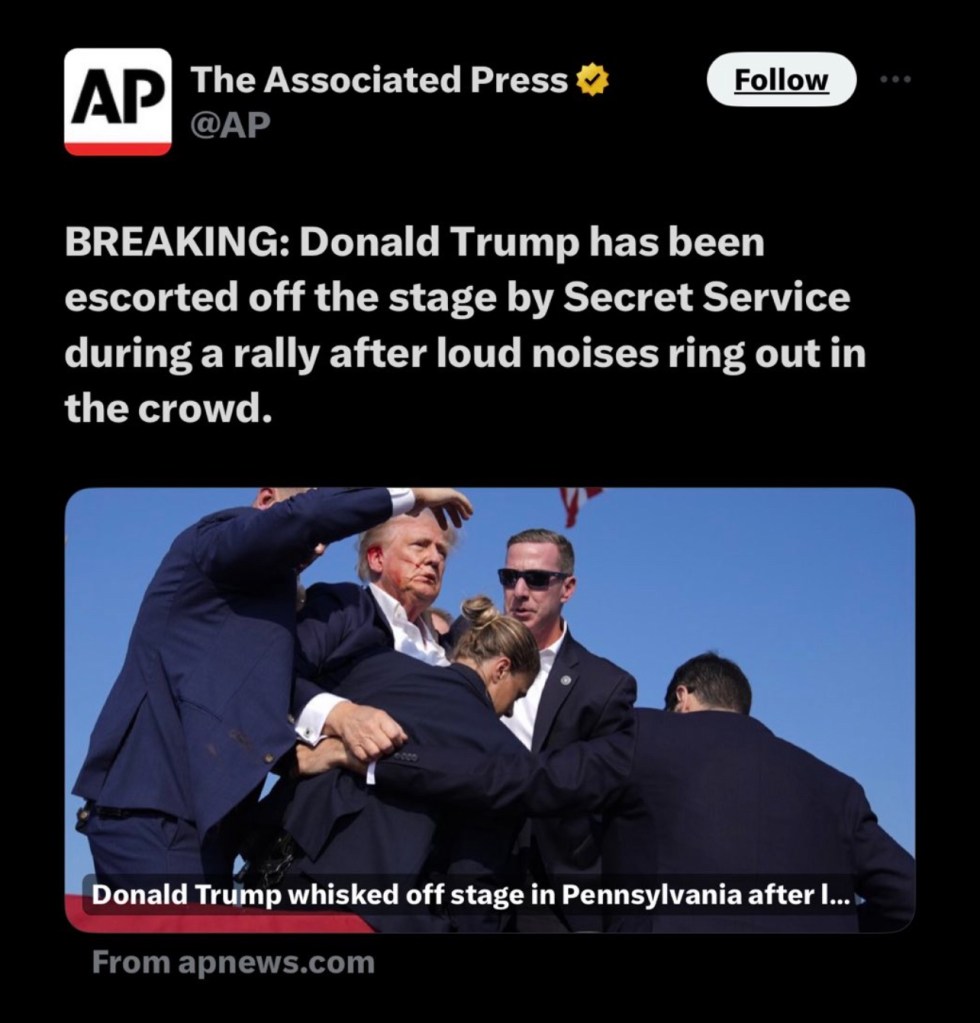Click 'the crowd.' ending the post text
This screenshot has width=980, height=1023.
pos(168,409)
